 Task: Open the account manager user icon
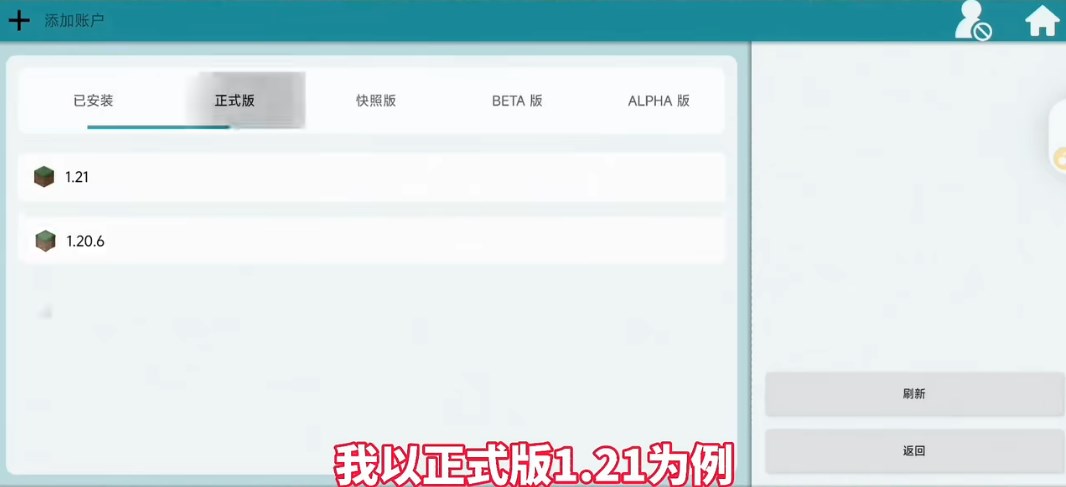point(972,20)
